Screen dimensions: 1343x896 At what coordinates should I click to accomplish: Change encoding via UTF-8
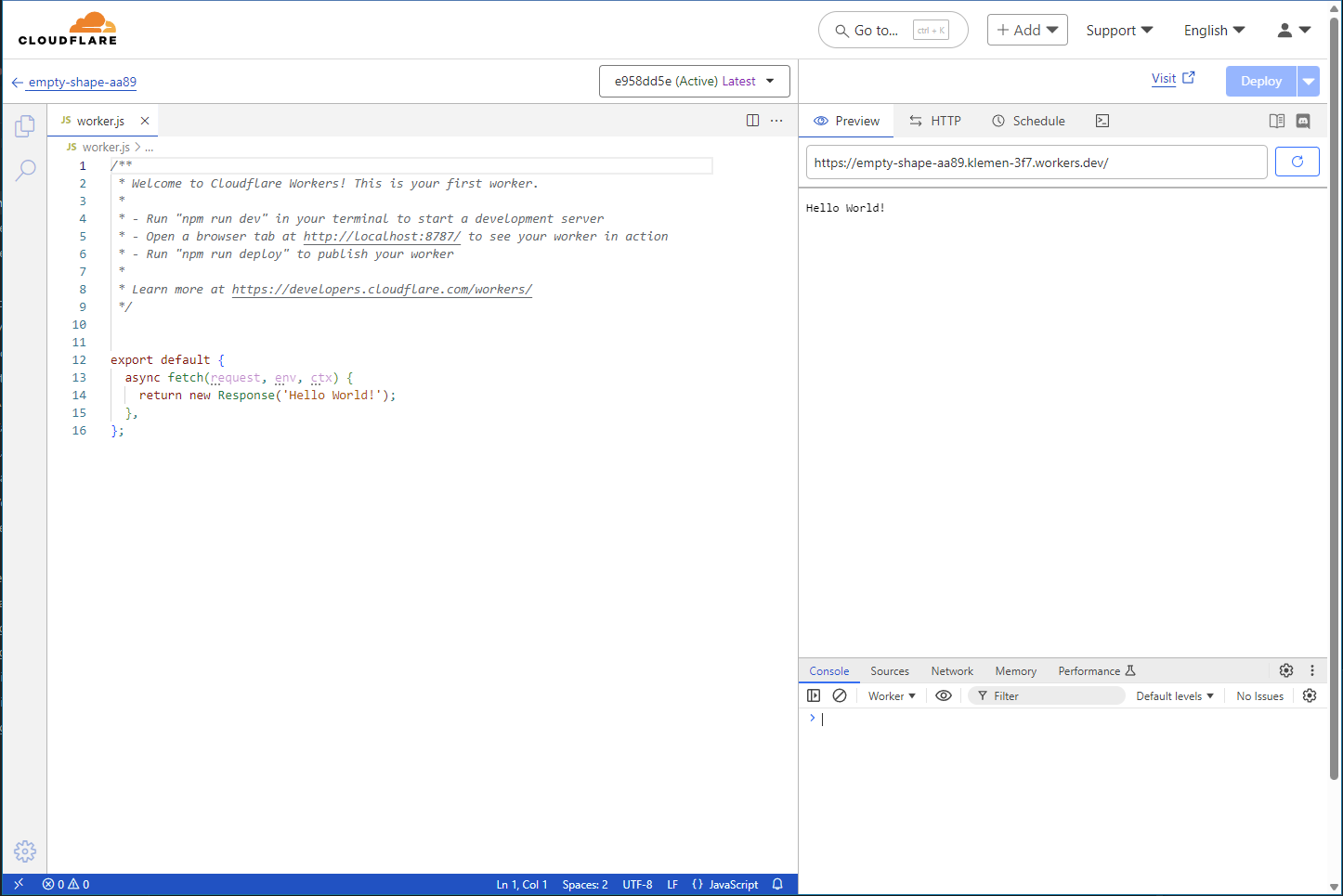[x=637, y=884]
